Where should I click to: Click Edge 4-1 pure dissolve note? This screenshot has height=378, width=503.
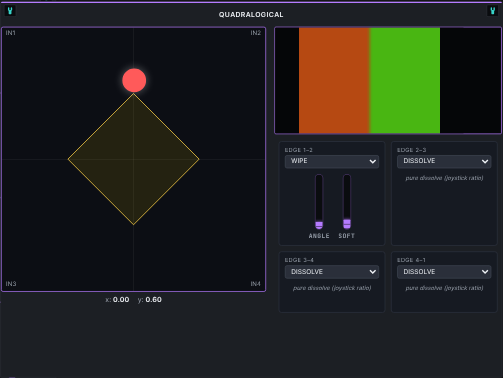coord(444,288)
